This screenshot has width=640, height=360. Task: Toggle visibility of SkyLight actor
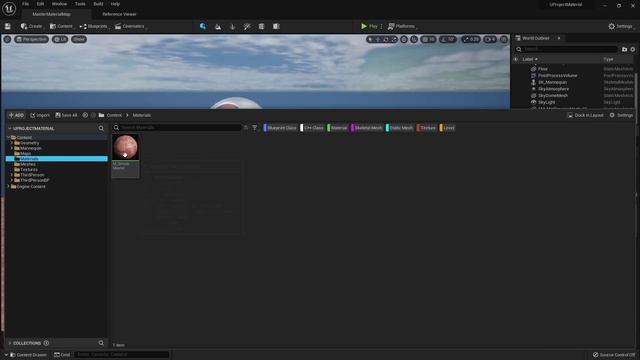tap(533, 102)
